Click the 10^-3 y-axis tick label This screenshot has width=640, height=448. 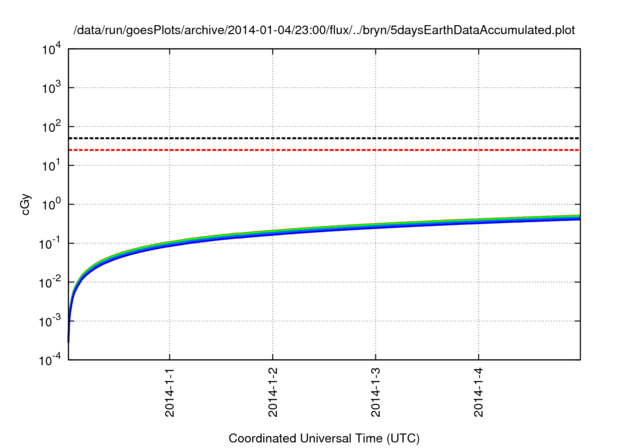tap(50, 322)
